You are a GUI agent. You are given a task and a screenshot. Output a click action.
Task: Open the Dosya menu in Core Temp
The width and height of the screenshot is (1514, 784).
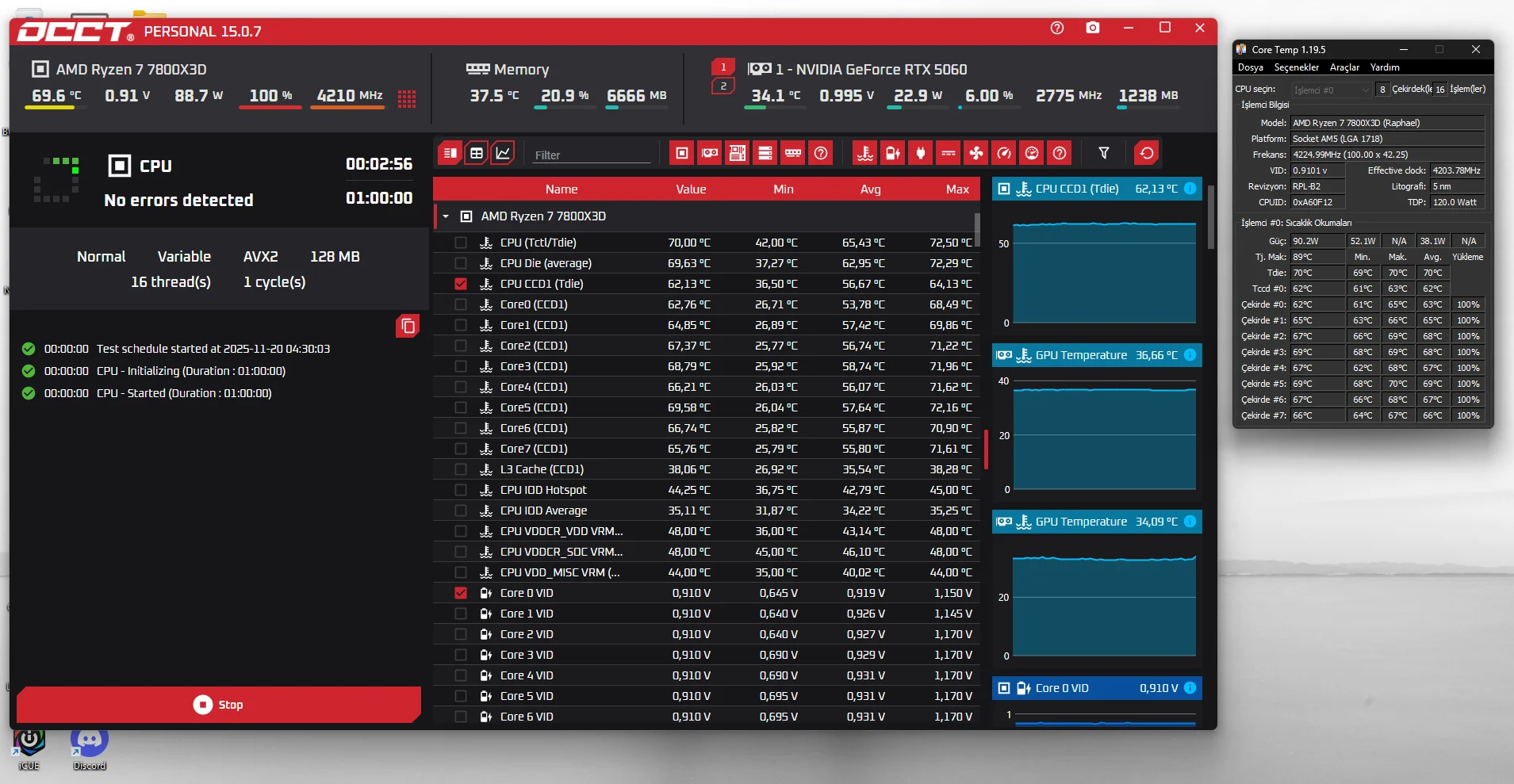[x=1251, y=67]
